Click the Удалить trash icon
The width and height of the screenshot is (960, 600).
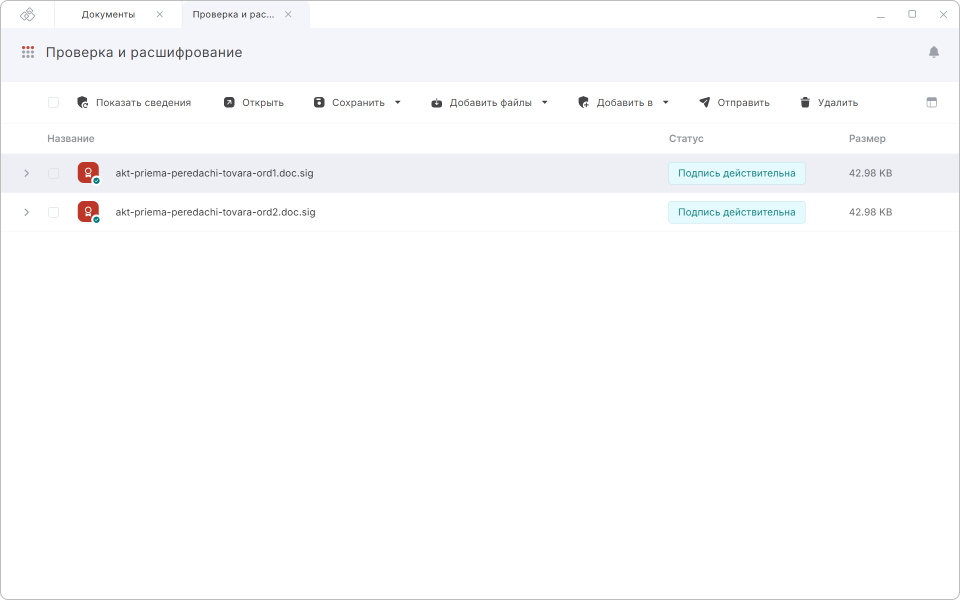805,102
